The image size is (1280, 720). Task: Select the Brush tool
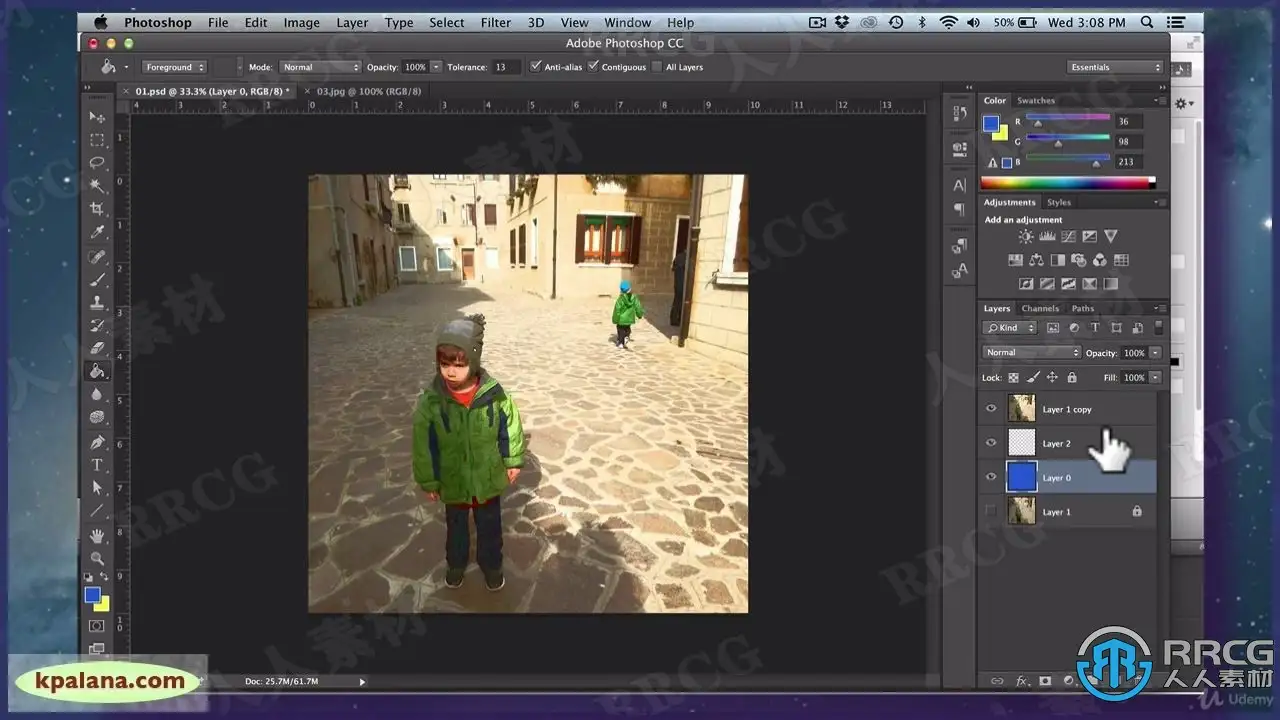97,280
